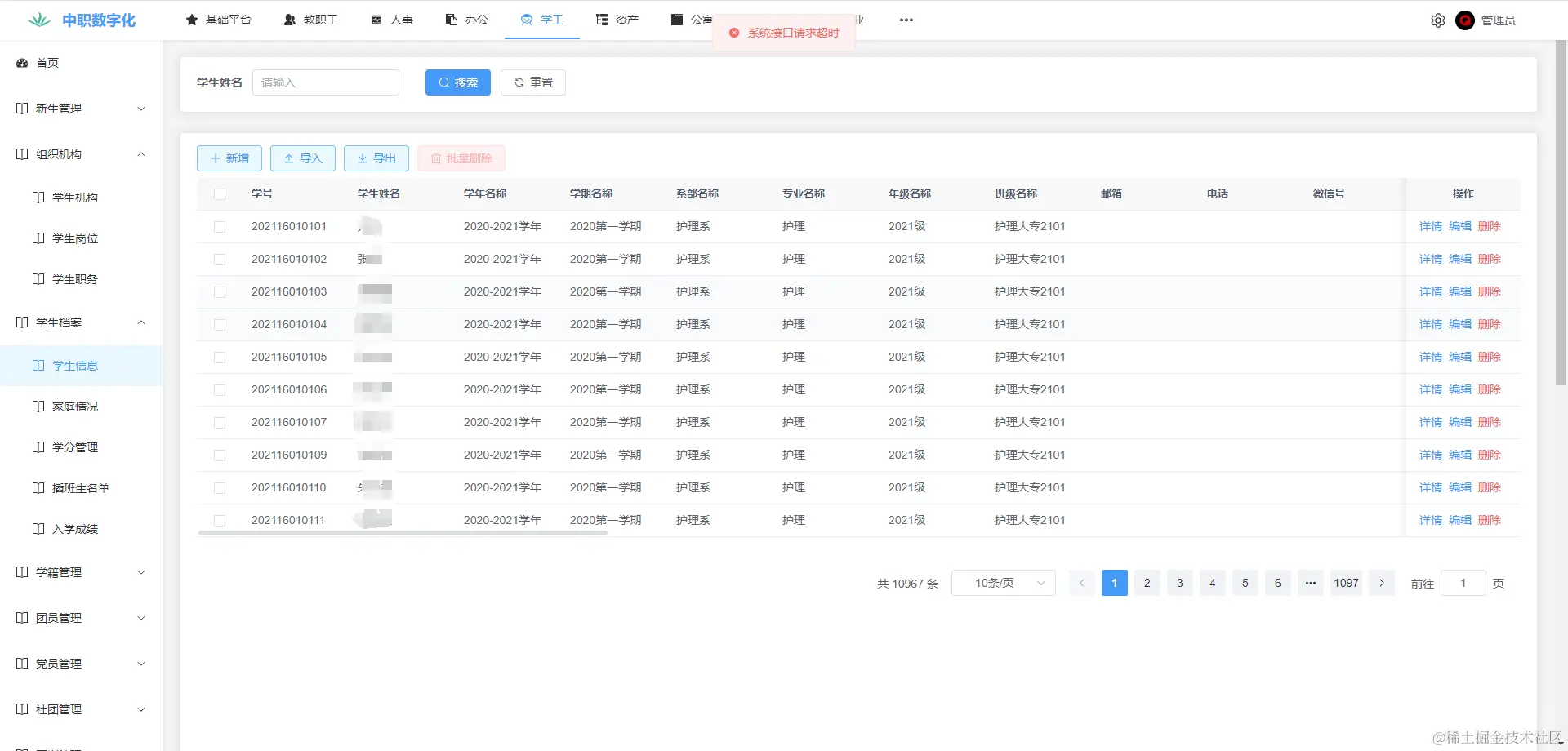Toggle the select-all checkbox in table header
The image size is (1568, 751).
coord(220,194)
